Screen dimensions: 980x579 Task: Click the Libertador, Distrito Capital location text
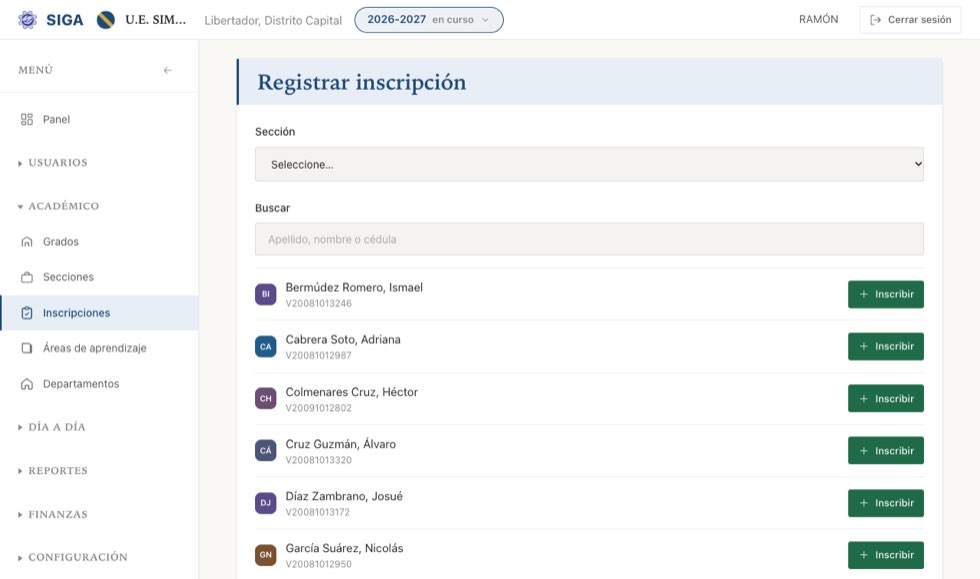click(273, 21)
